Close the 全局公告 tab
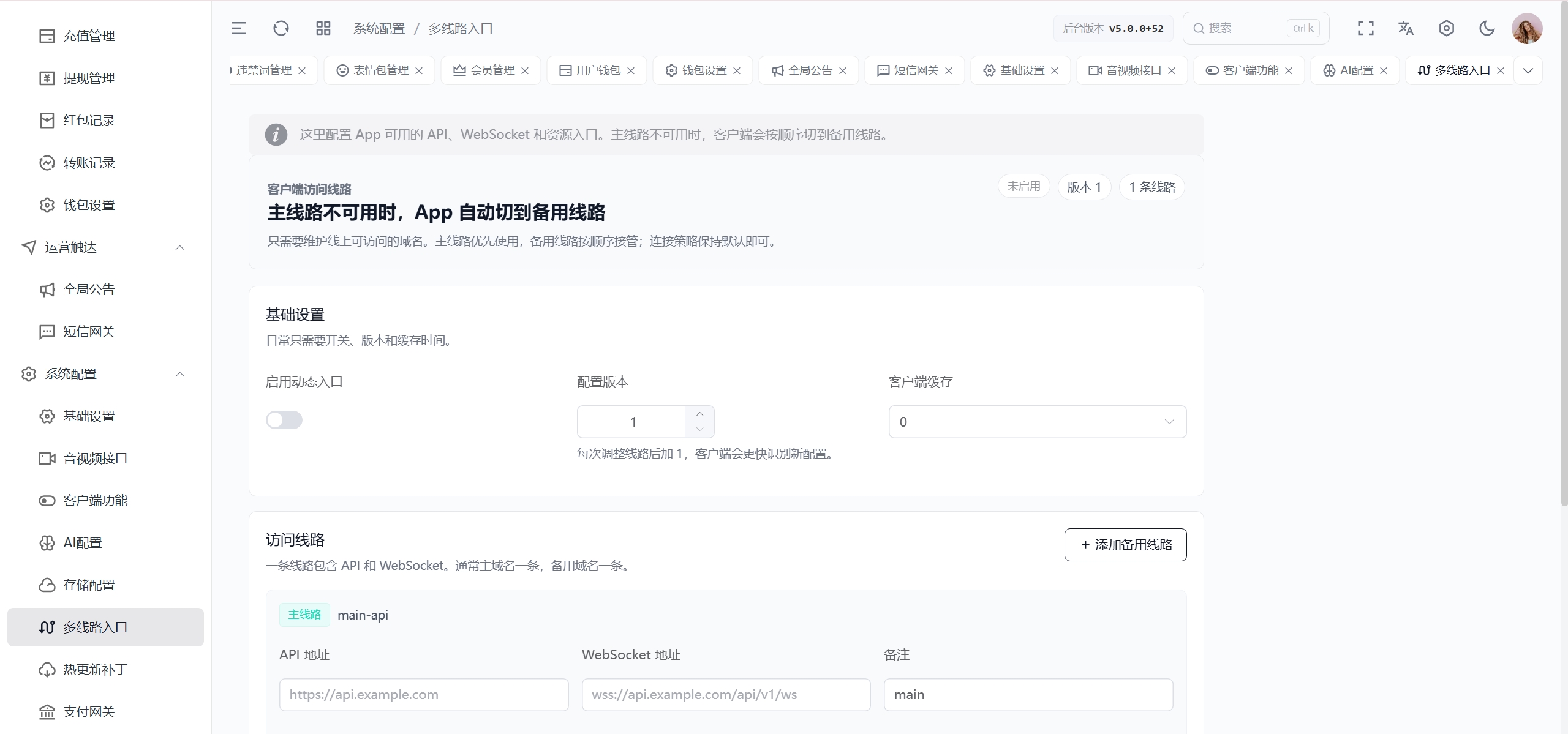Image resolution: width=1568 pixels, height=734 pixels. pos(843,71)
